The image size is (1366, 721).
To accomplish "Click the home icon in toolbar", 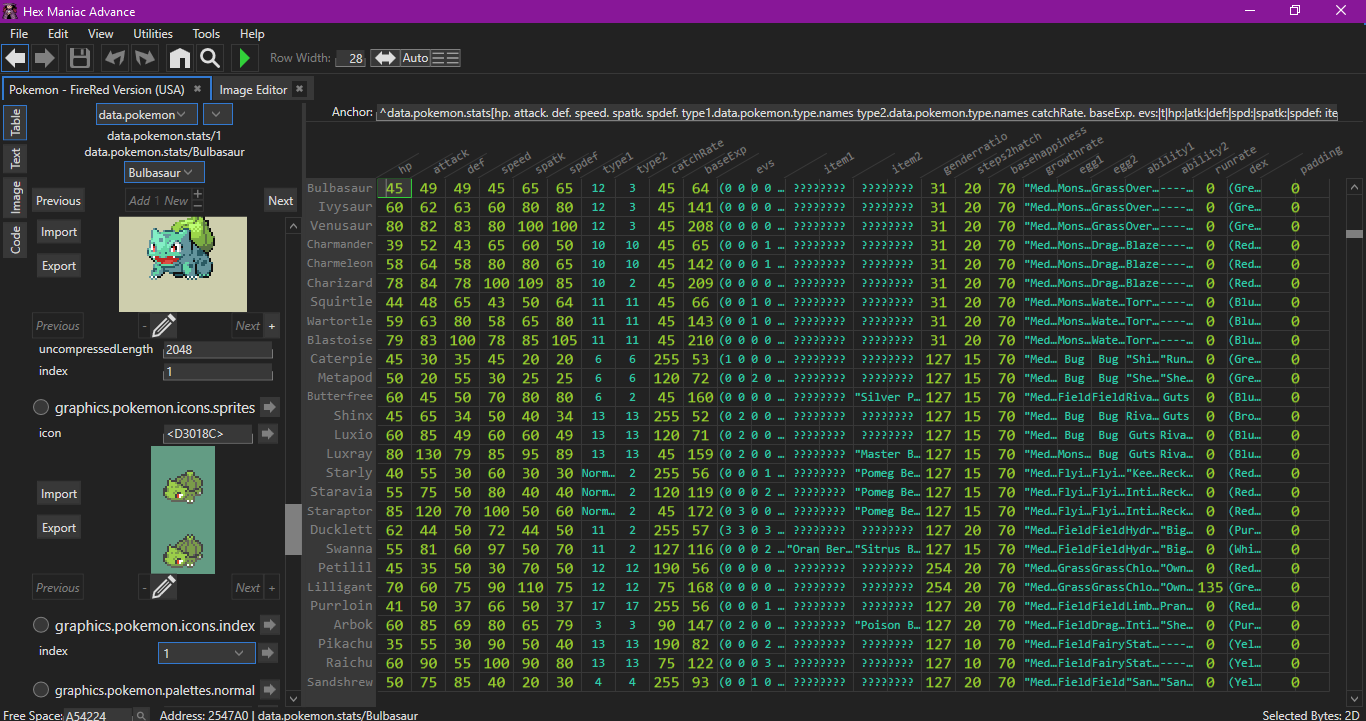I will (x=179, y=58).
